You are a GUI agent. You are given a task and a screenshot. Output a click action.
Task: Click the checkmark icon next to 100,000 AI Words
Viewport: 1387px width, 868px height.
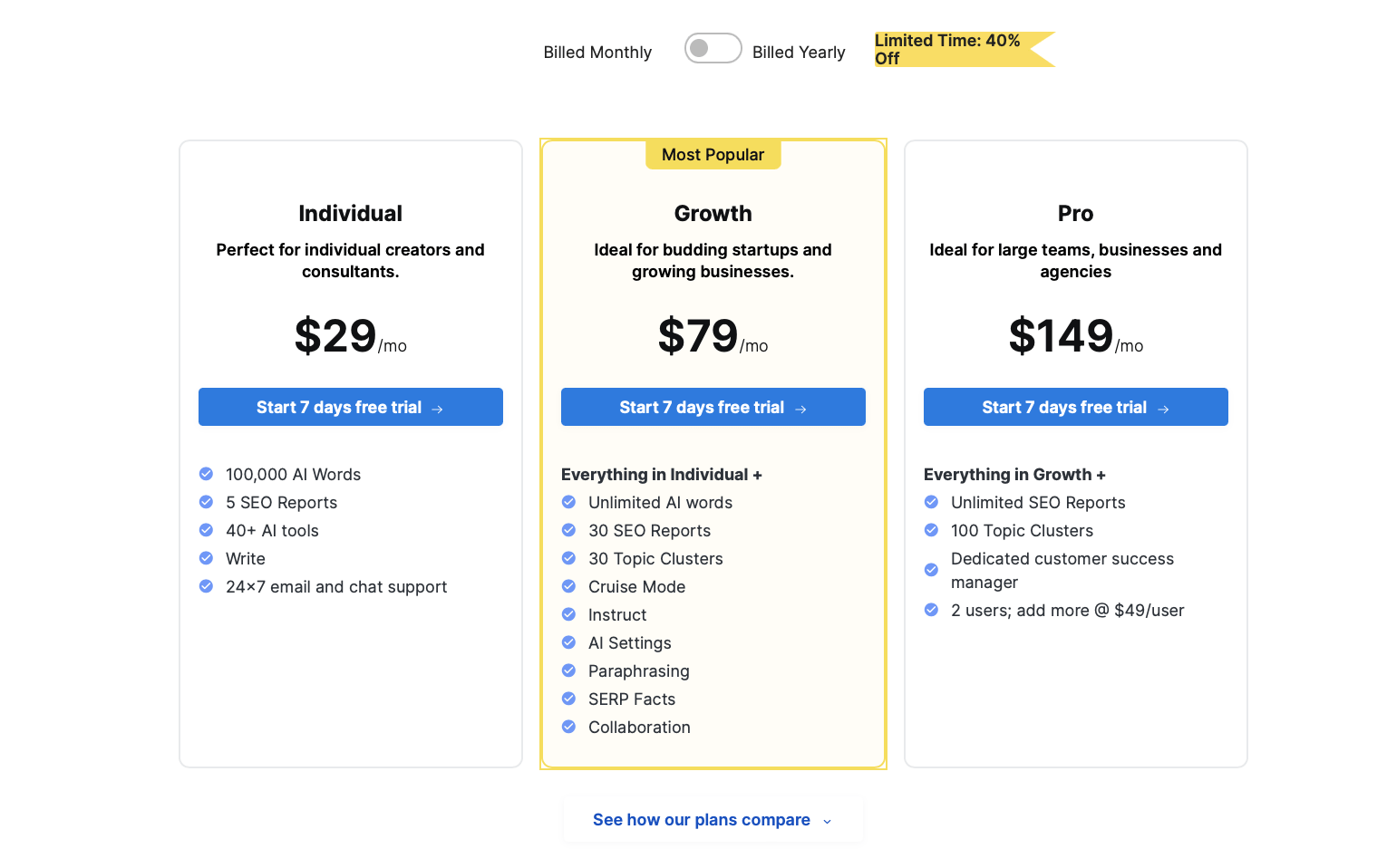[x=206, y=474]
